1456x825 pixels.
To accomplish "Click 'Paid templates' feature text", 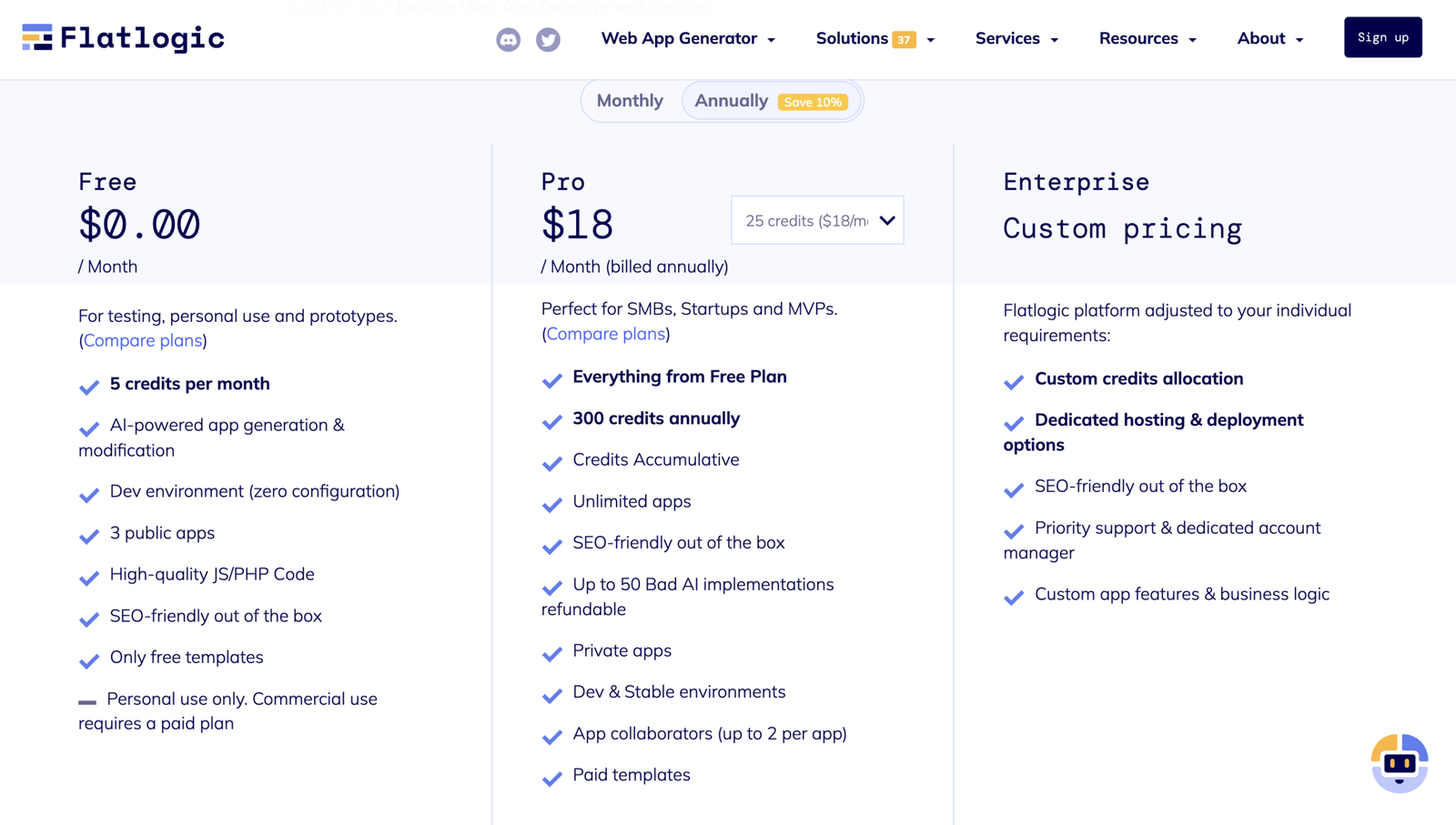I will click(x=632, y=775).
